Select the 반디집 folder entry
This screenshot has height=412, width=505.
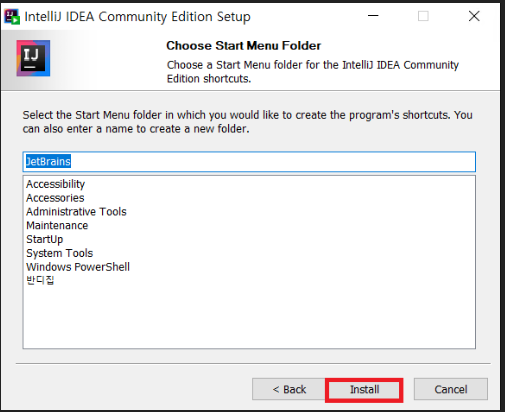(x=40, y=280)
